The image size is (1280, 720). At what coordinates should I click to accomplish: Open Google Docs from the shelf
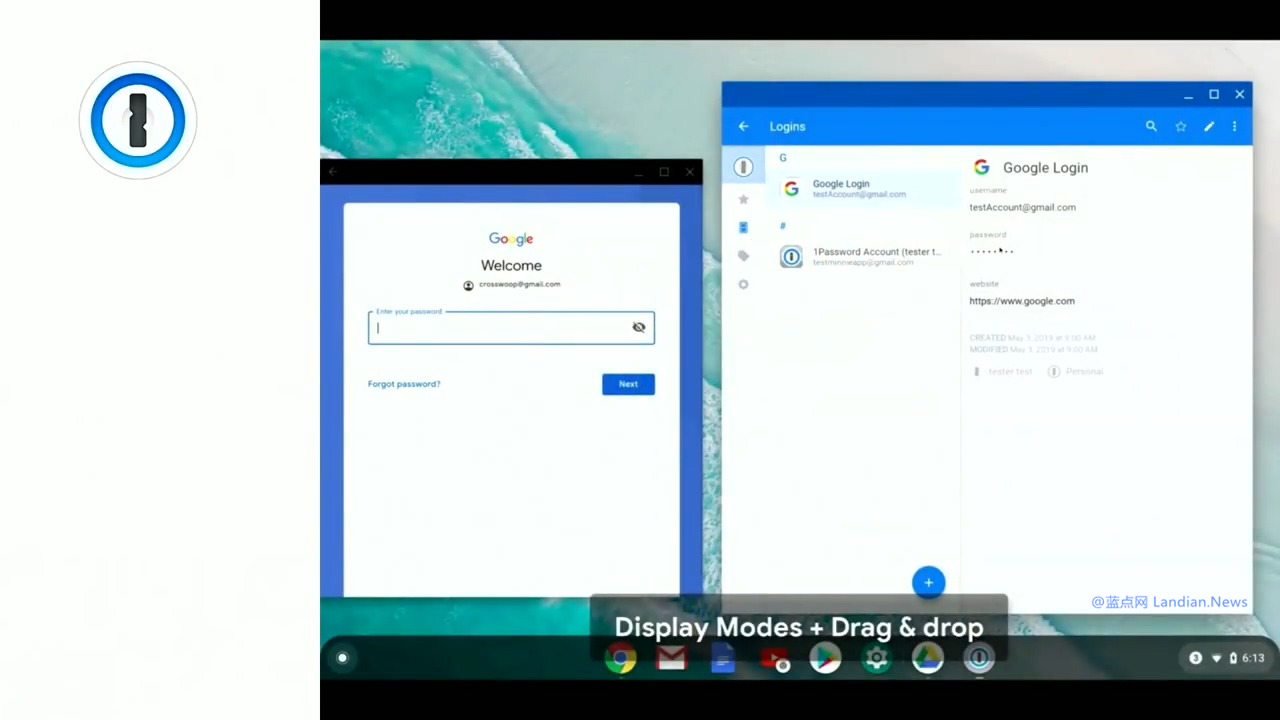723,658
